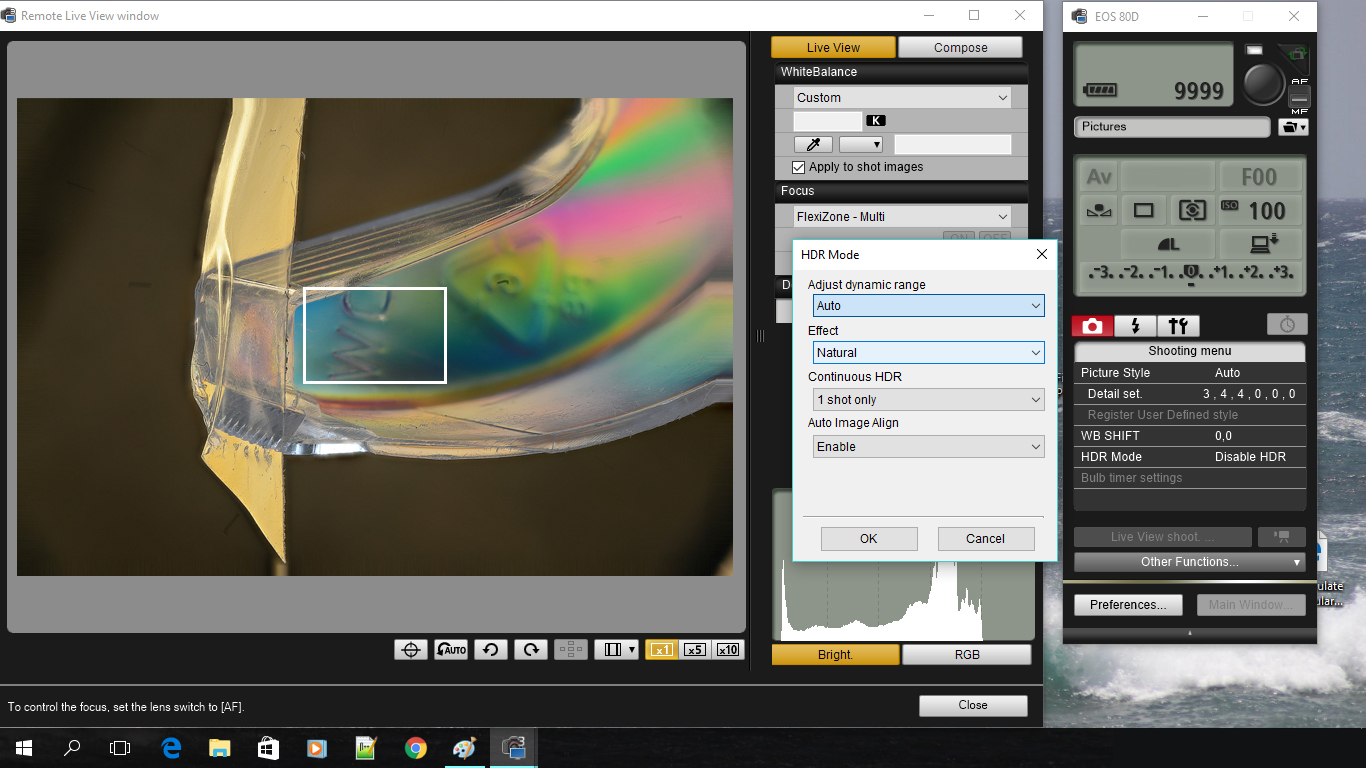Click the color temperature K icon
Image resolution: width=1366 pixels, height=768 pixels.
click(x=875, y=120)
